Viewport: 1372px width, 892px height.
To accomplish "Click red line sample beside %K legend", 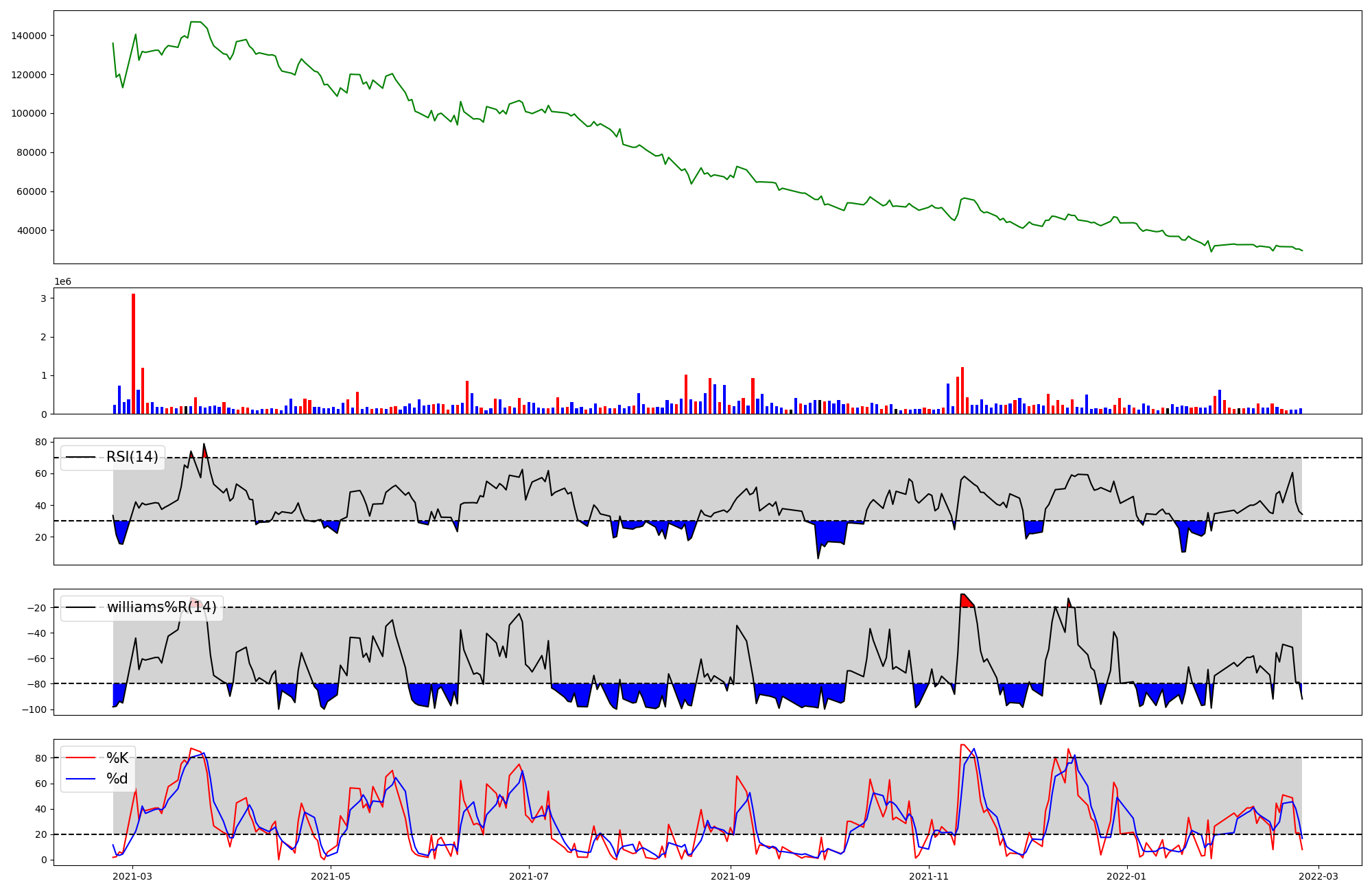I will (81, 758).
